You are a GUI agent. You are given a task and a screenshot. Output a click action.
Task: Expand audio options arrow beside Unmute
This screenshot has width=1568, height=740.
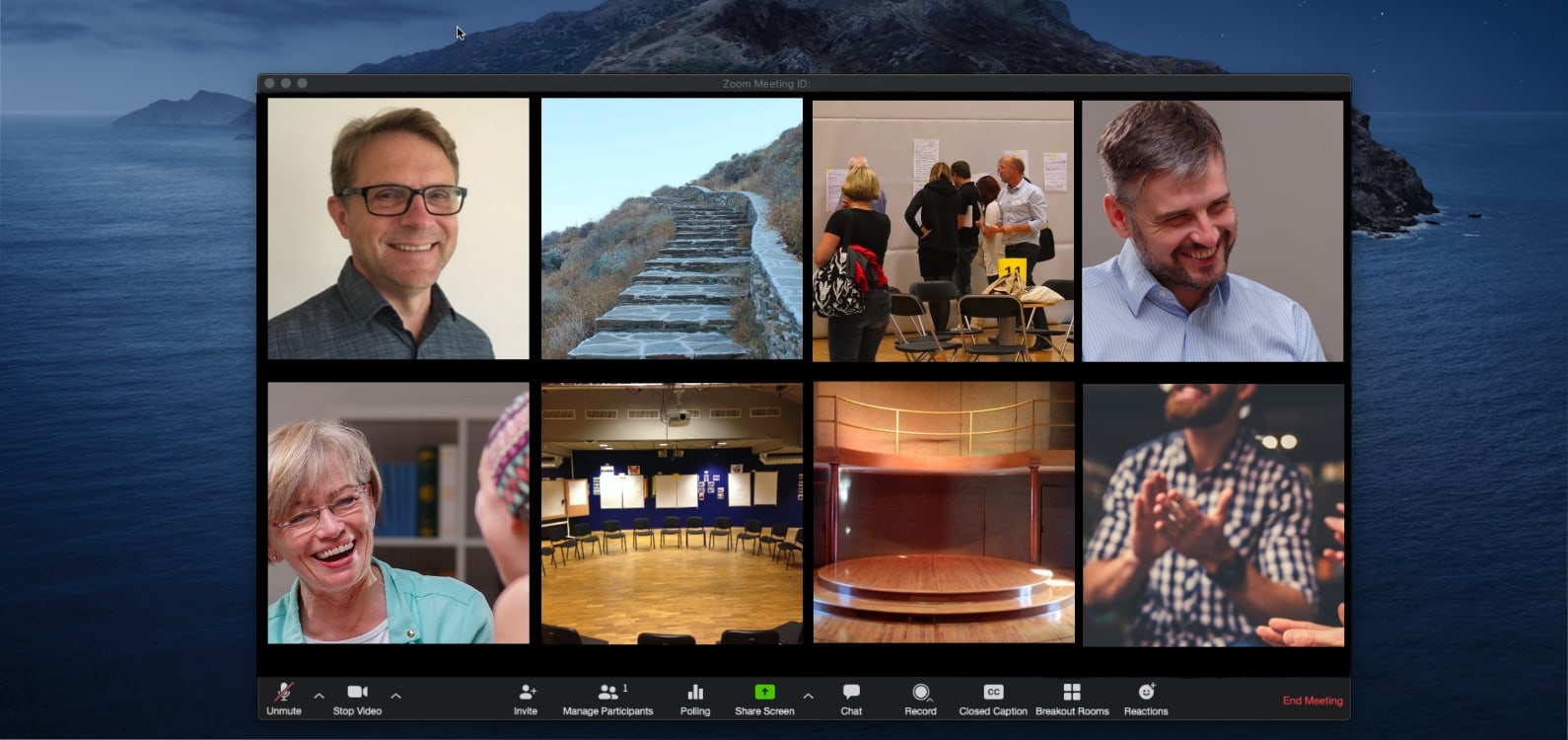point(319,696)
